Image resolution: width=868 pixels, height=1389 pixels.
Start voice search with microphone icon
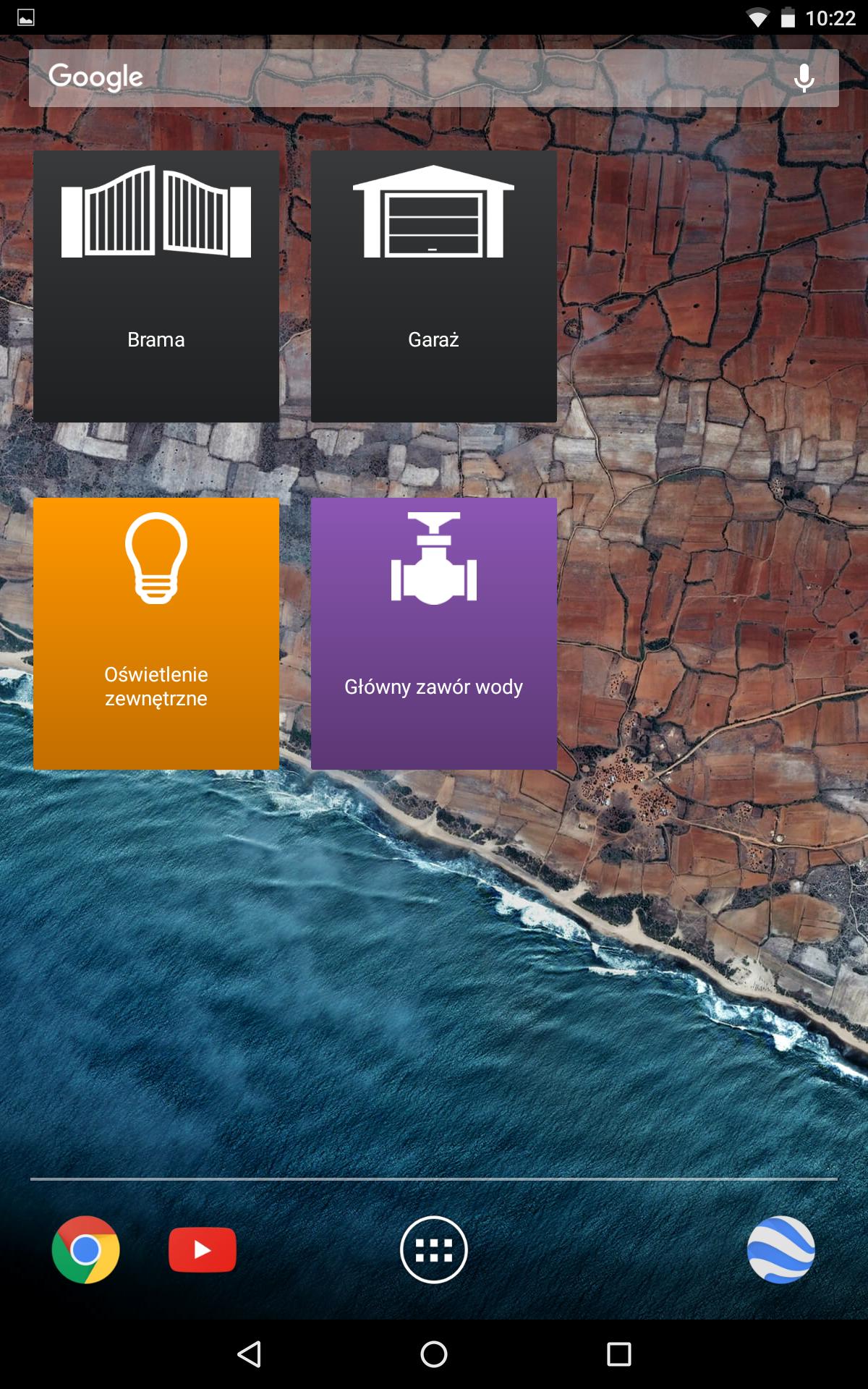(804, 78)
